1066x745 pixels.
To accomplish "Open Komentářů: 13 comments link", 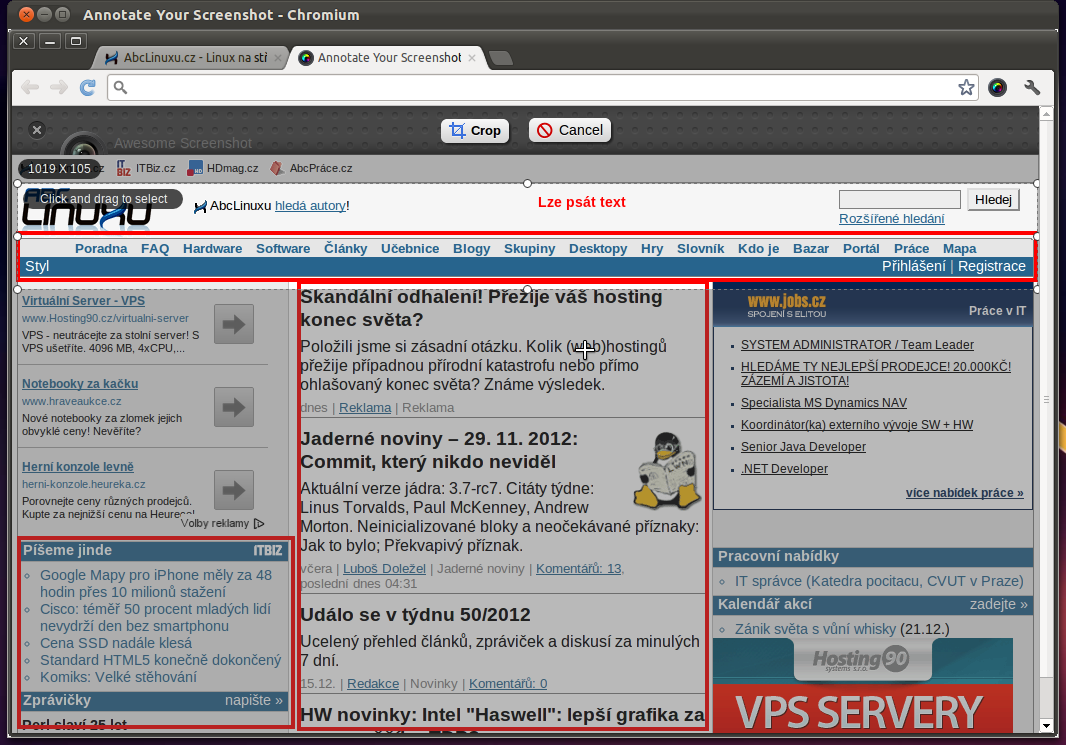I will coord(579,568).
